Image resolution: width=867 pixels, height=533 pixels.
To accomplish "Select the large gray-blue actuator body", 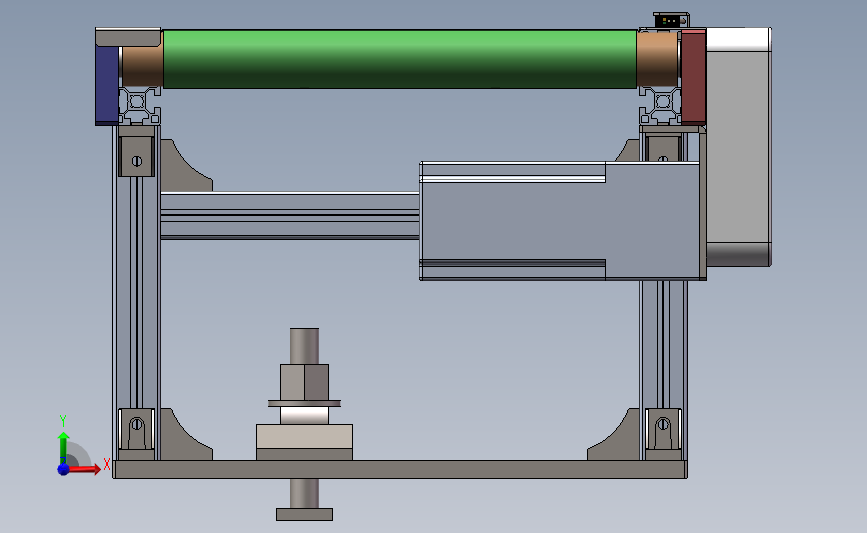I will coord(560,221).
